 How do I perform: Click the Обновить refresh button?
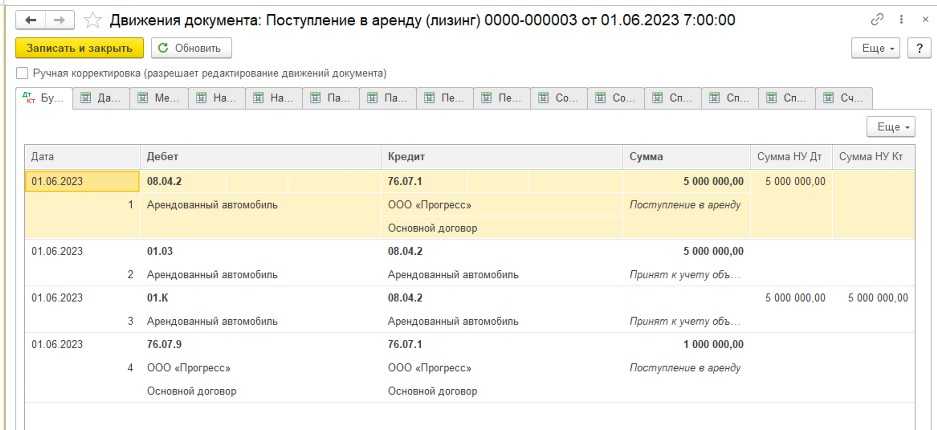click(191, 48)
